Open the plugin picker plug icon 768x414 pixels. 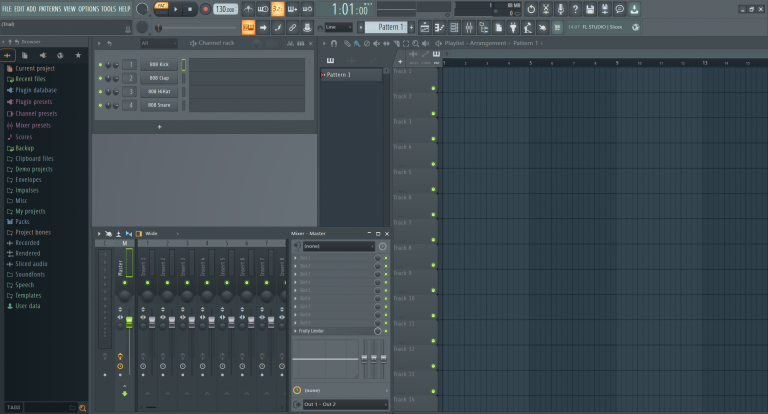pos(513,27)
